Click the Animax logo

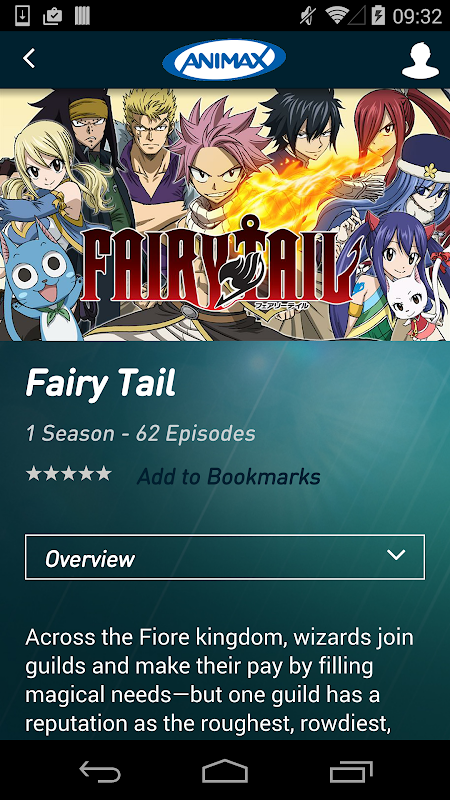tap(224, 60)
